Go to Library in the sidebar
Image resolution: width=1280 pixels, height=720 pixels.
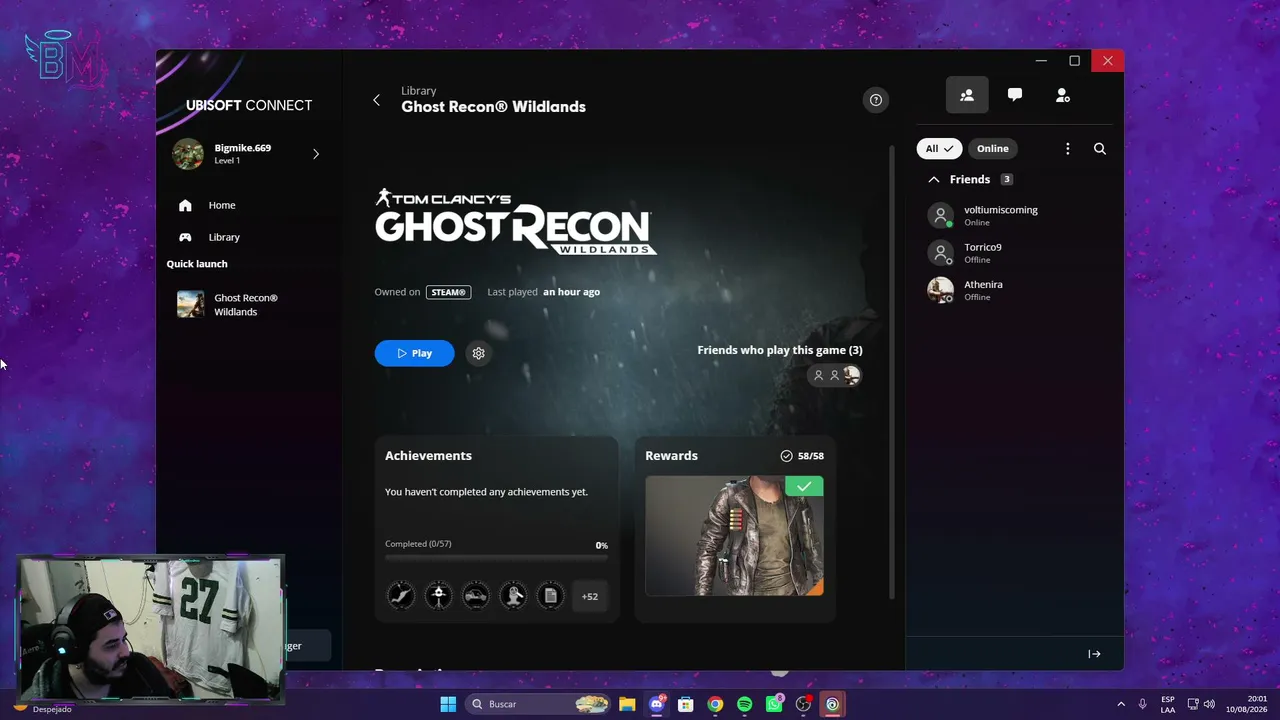click(x=224, y=237)
